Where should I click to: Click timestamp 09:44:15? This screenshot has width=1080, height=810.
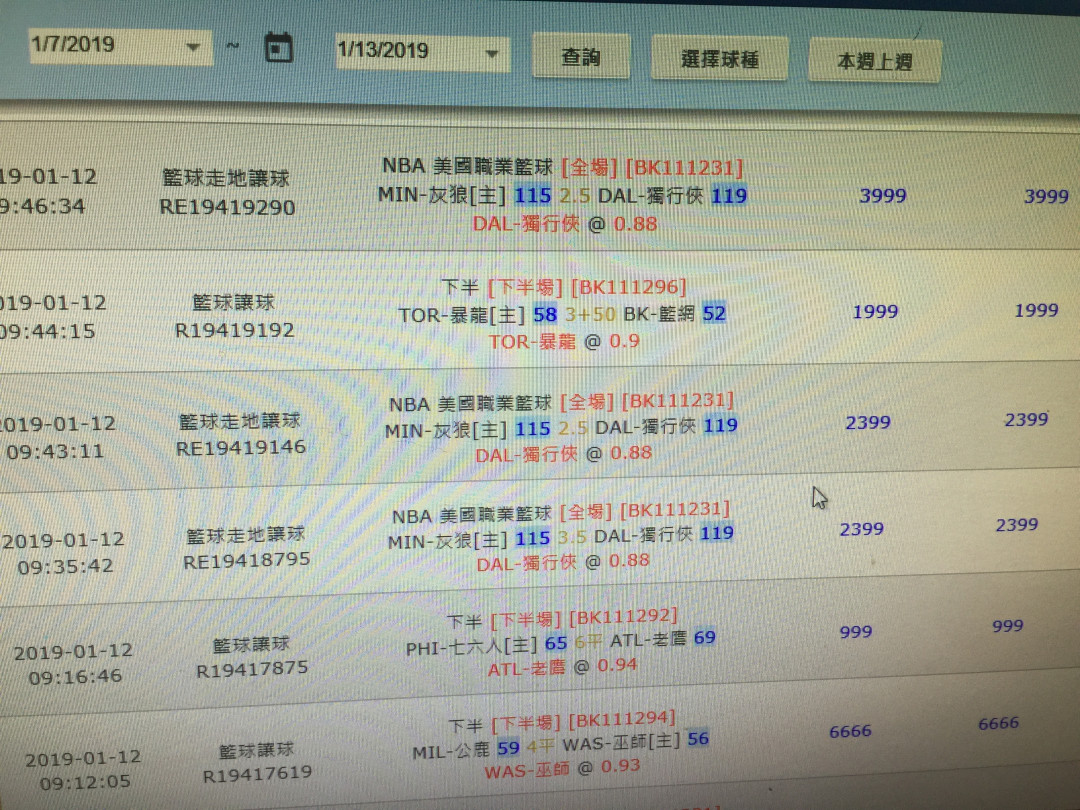[x=48, y=331]
